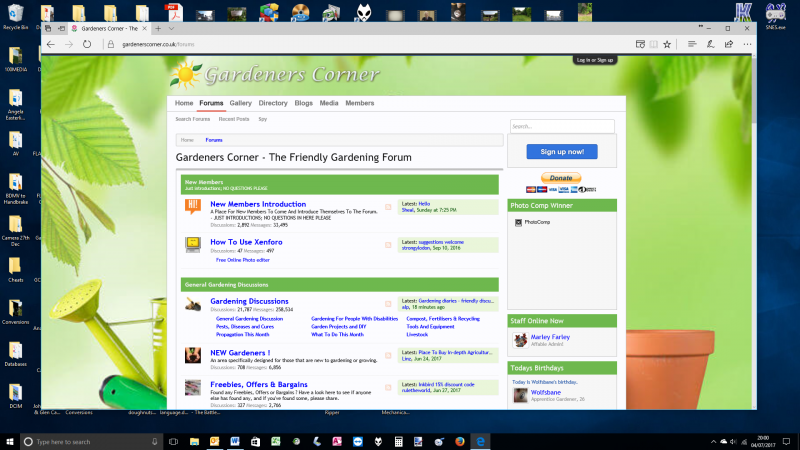Click the Freebies, Offers & Bargains forum icon
Viewport: 800px width, 450px height.
pos(193,387)
